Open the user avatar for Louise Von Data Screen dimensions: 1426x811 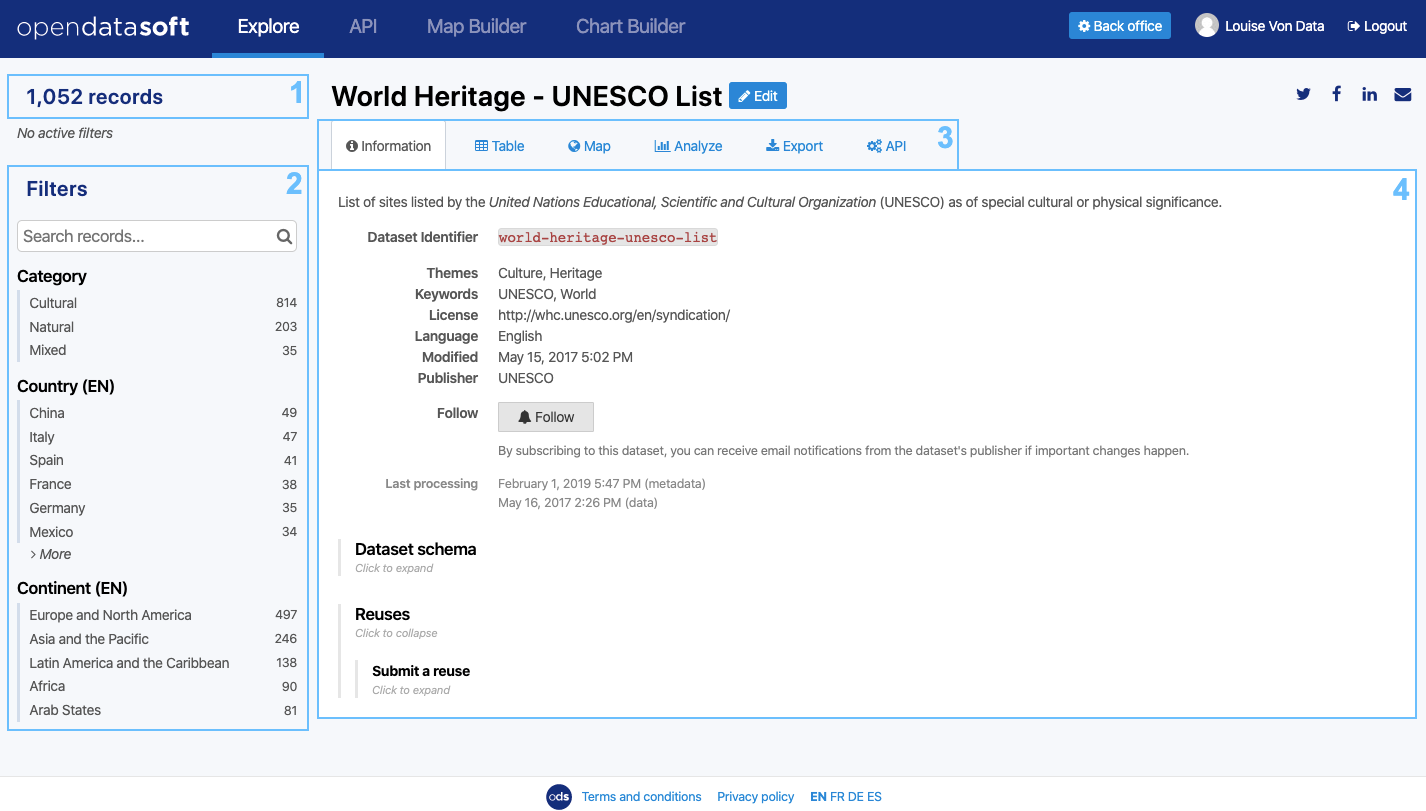(1206, 26)
